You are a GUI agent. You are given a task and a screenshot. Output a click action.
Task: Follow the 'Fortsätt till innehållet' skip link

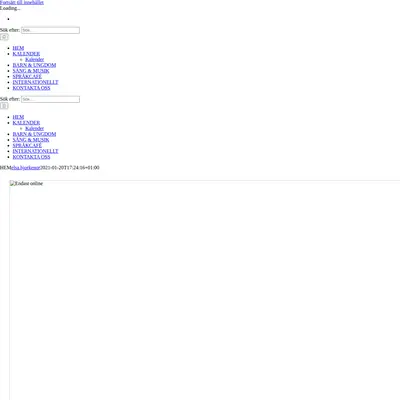click(x=22, y=2)
